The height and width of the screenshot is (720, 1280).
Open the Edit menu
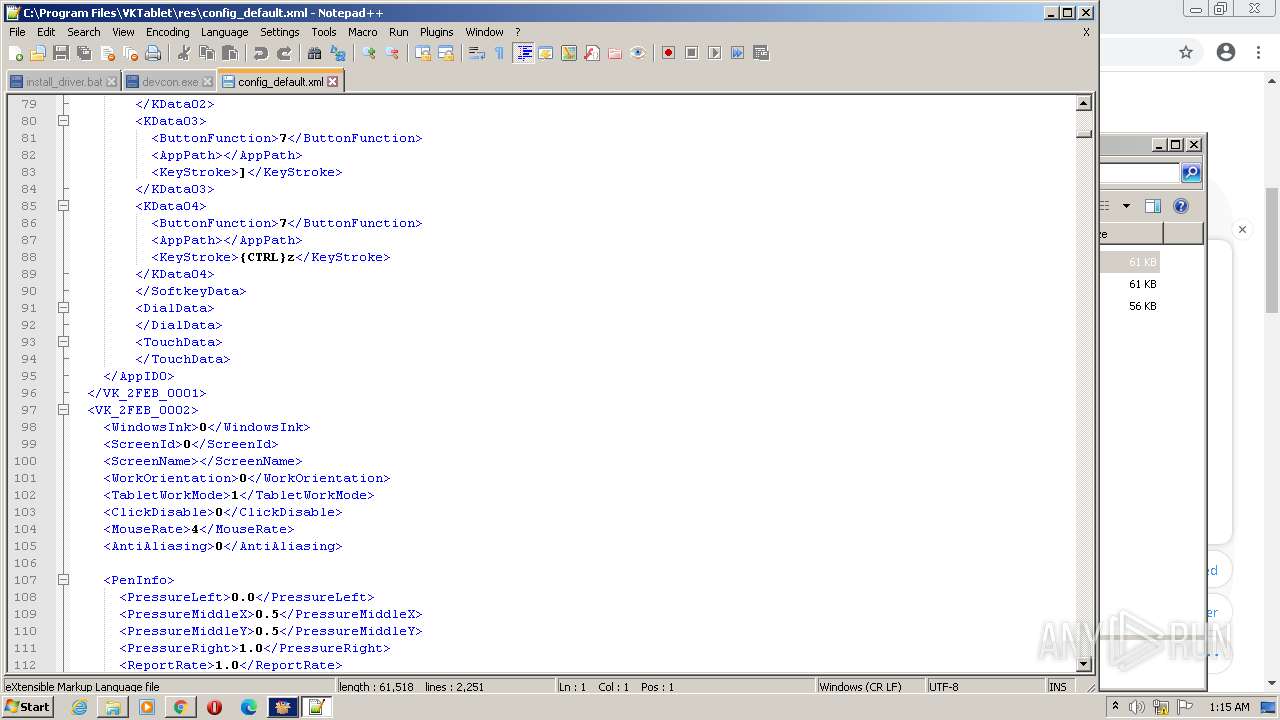(x=46, y=32)
